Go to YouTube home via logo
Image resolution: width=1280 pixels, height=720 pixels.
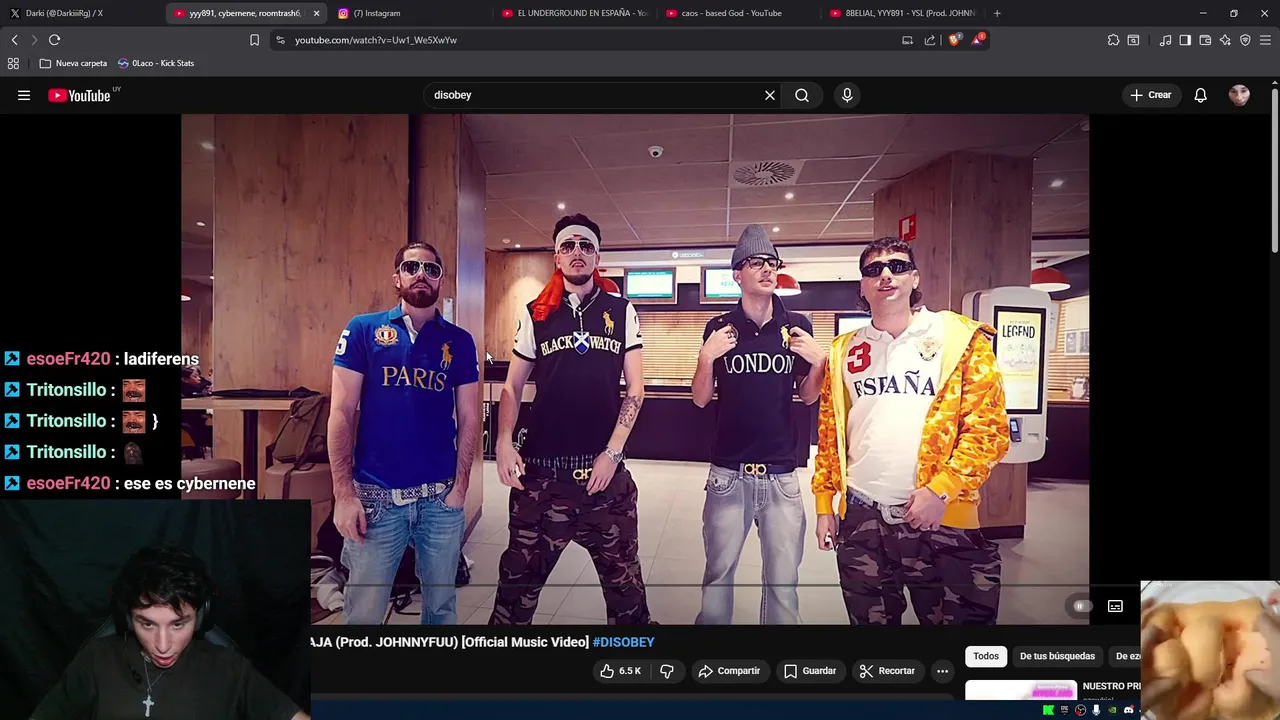[x=80, y=95]
